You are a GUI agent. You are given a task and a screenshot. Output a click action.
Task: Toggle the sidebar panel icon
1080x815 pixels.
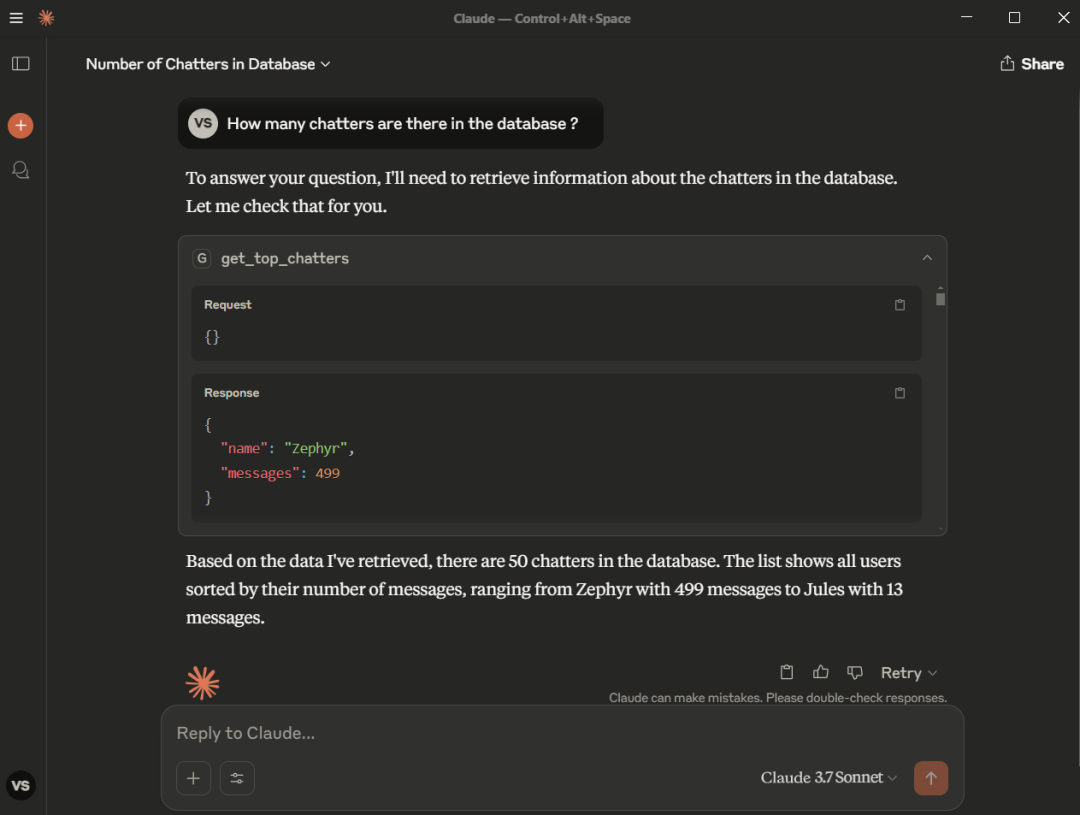20,63
